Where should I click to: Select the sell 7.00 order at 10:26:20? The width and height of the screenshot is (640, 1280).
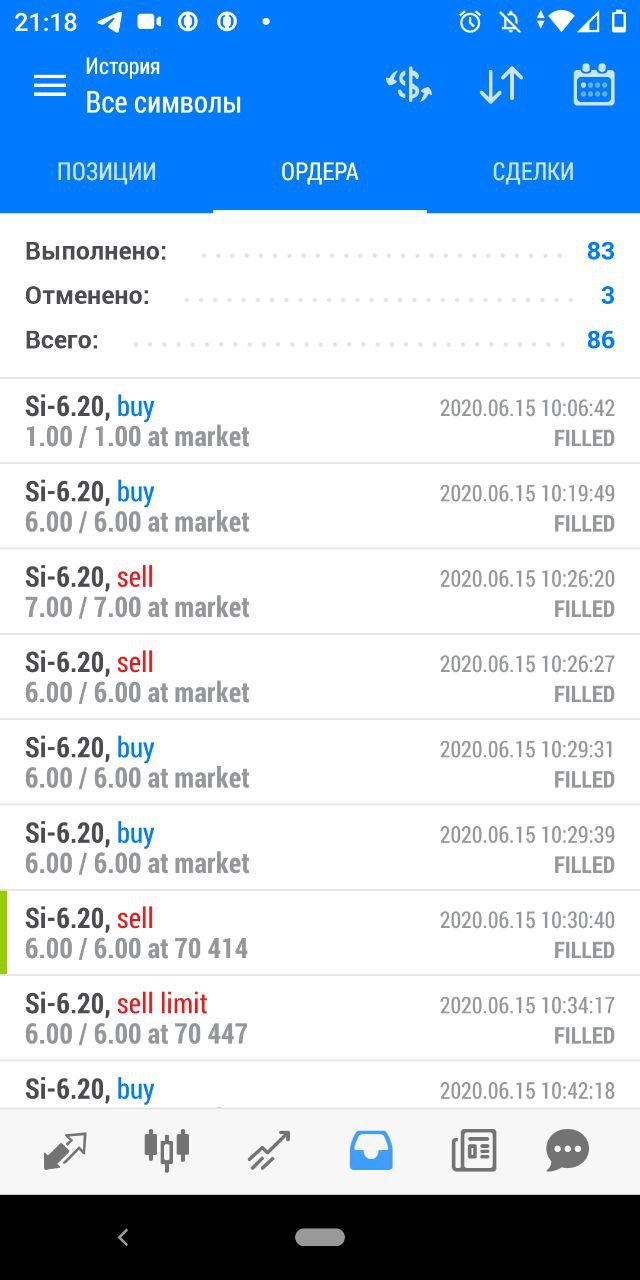point(320,592)
